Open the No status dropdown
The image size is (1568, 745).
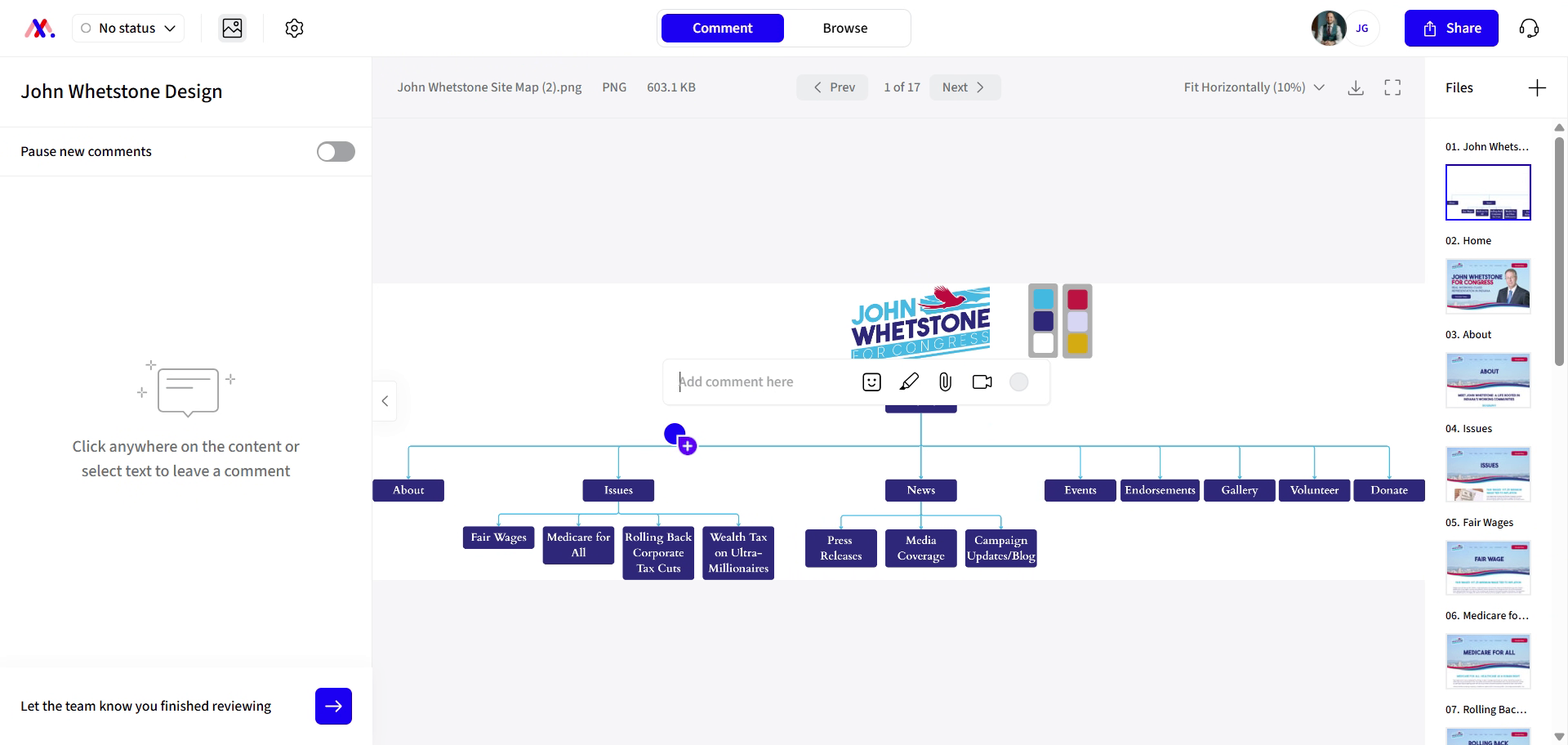128,29
